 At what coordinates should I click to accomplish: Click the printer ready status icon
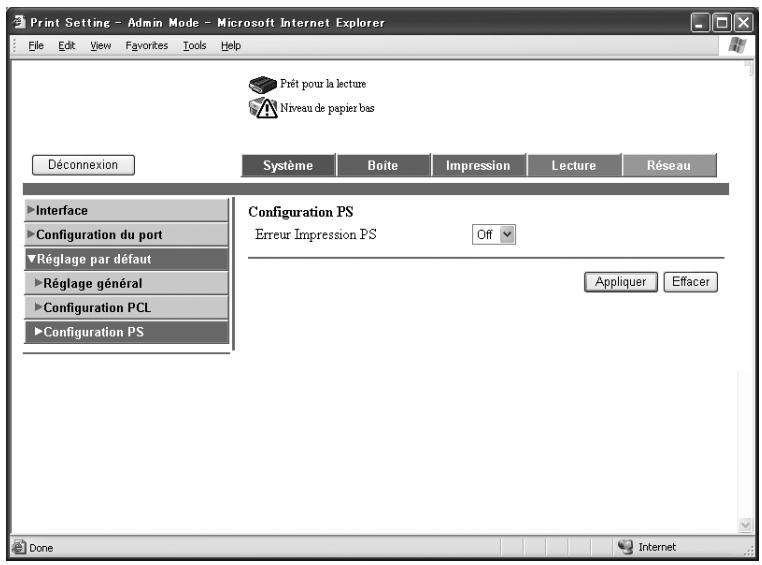click(262, 85)
